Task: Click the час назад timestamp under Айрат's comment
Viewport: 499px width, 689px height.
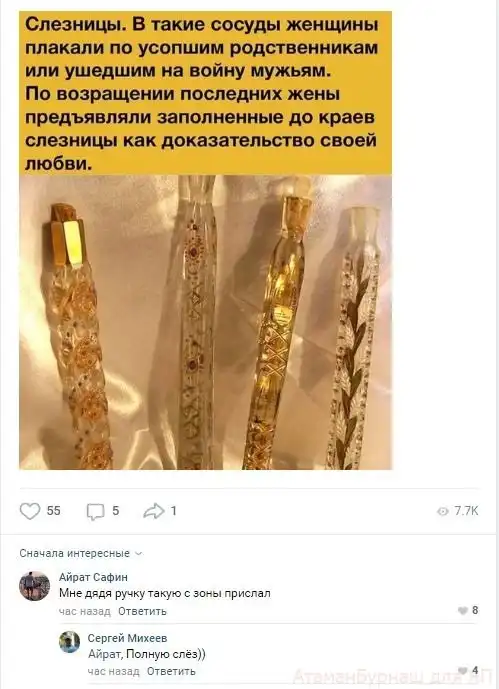Action: (x=85, y=611)
